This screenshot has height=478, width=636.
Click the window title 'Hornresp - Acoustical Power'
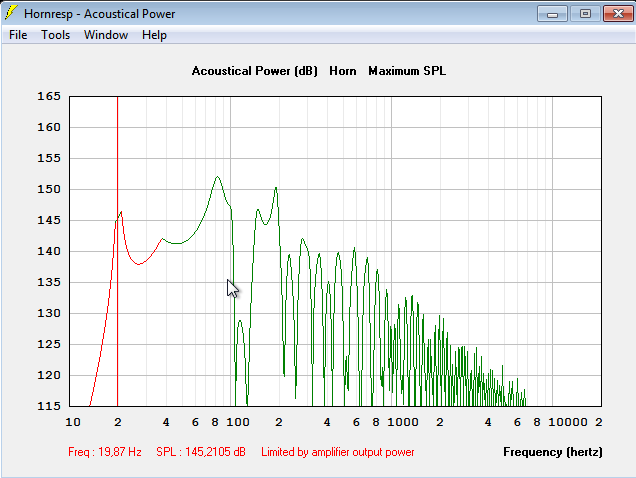[x=99, y=14]
